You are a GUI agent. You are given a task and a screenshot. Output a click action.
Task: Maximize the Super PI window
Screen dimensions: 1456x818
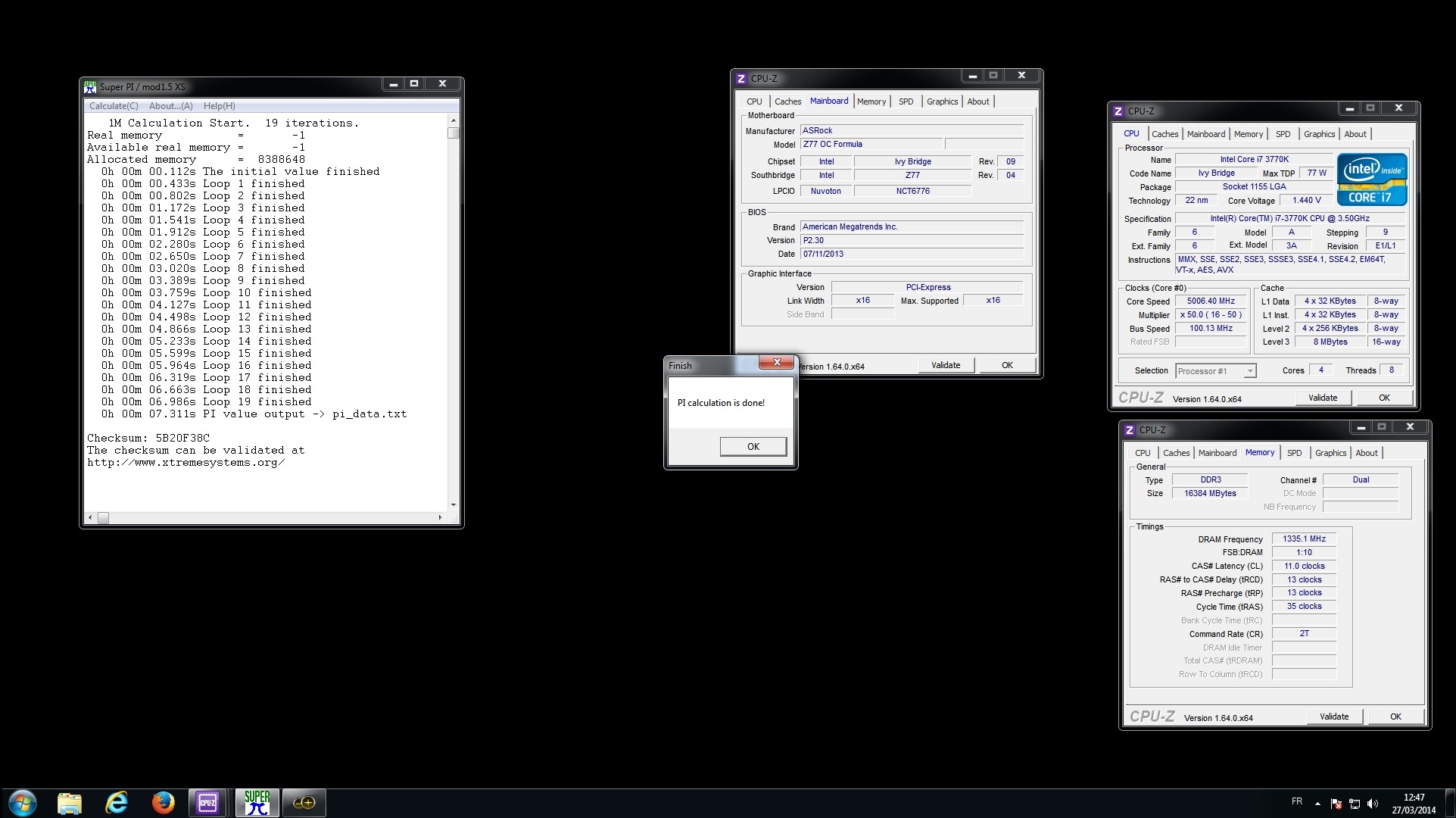pos(414,84)
